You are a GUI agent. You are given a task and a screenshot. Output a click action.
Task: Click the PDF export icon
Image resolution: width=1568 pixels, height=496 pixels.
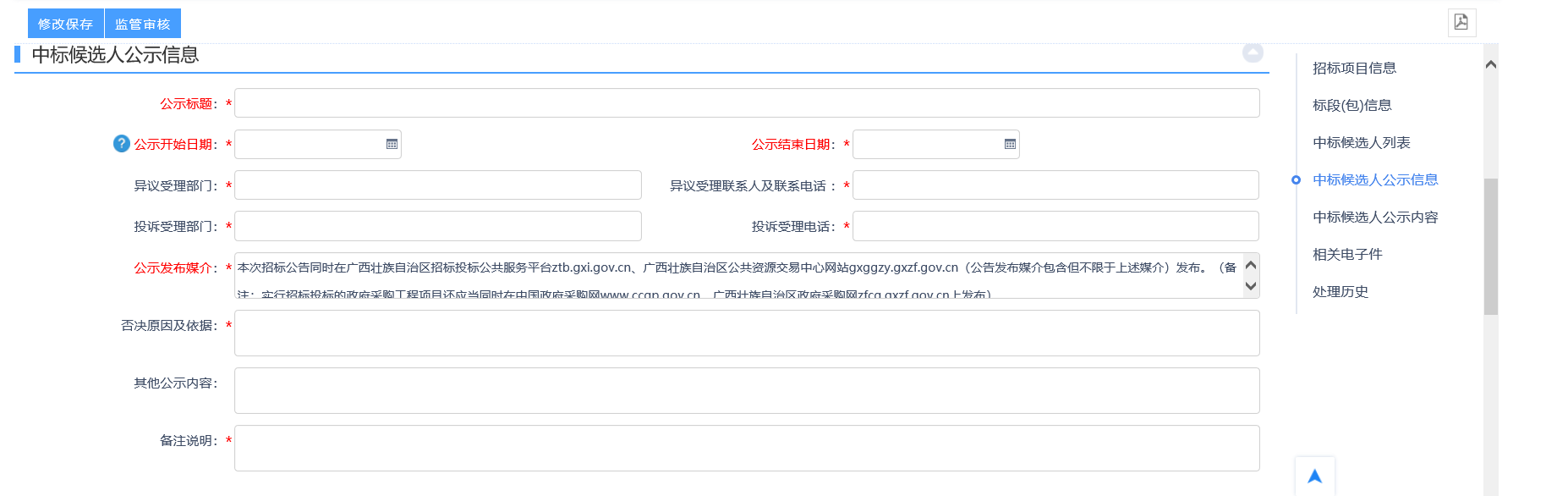point(1461,23)
